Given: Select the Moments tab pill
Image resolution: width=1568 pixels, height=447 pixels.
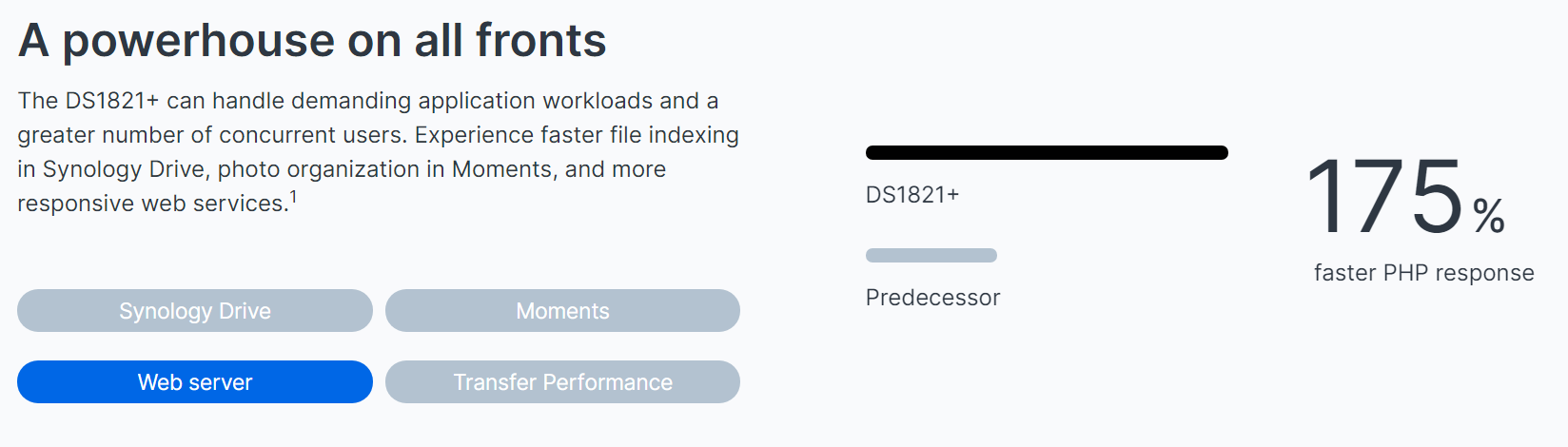Looking at the screenshot, I should [562, 311].
